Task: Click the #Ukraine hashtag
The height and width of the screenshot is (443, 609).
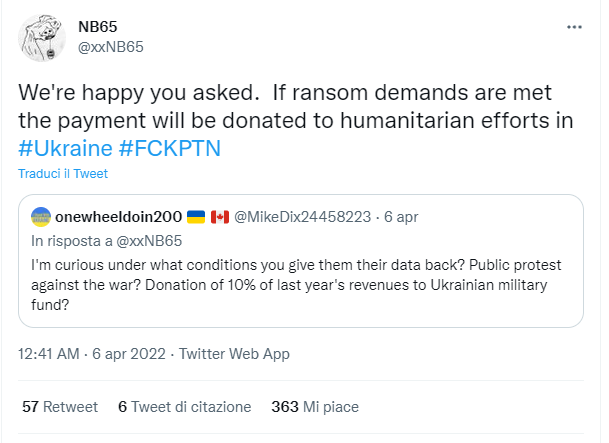Action: (x=63, y=147)
